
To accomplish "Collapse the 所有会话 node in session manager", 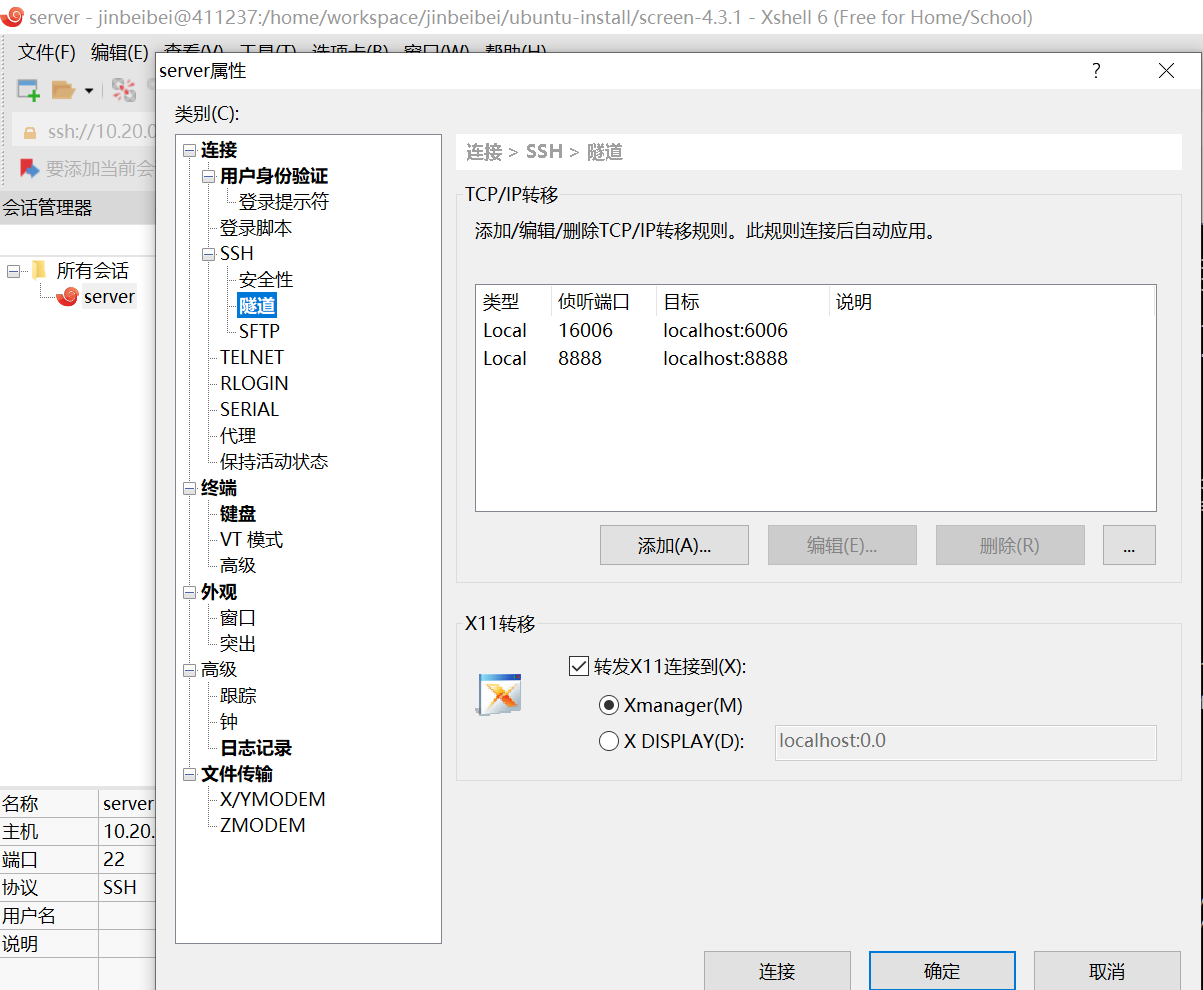I will click(x=13, y=270).
